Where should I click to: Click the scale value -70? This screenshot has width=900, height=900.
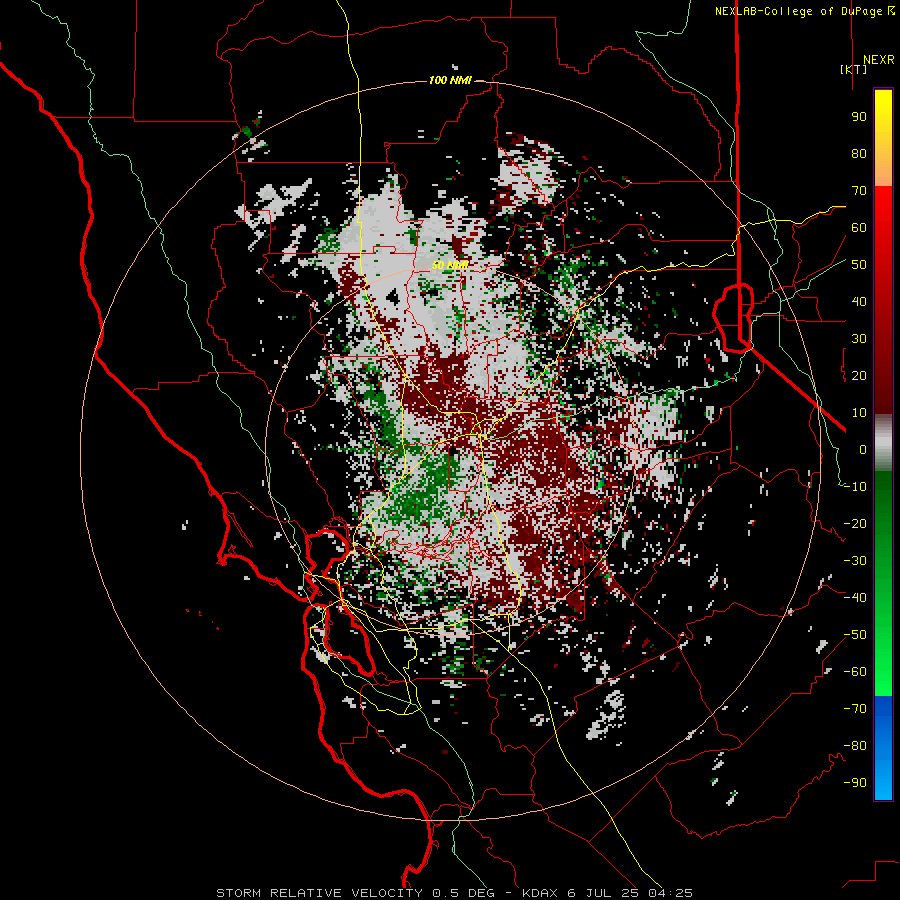coord(855,709)
